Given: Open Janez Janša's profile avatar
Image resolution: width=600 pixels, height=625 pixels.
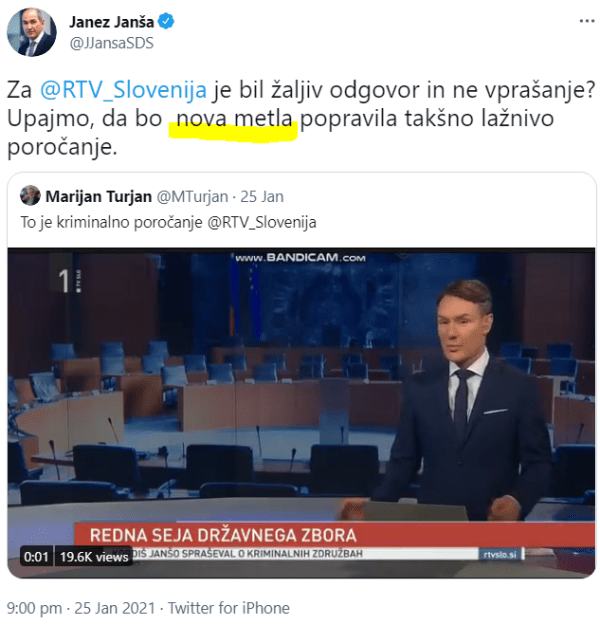Looking at the screenshot, I should [31, 32].
